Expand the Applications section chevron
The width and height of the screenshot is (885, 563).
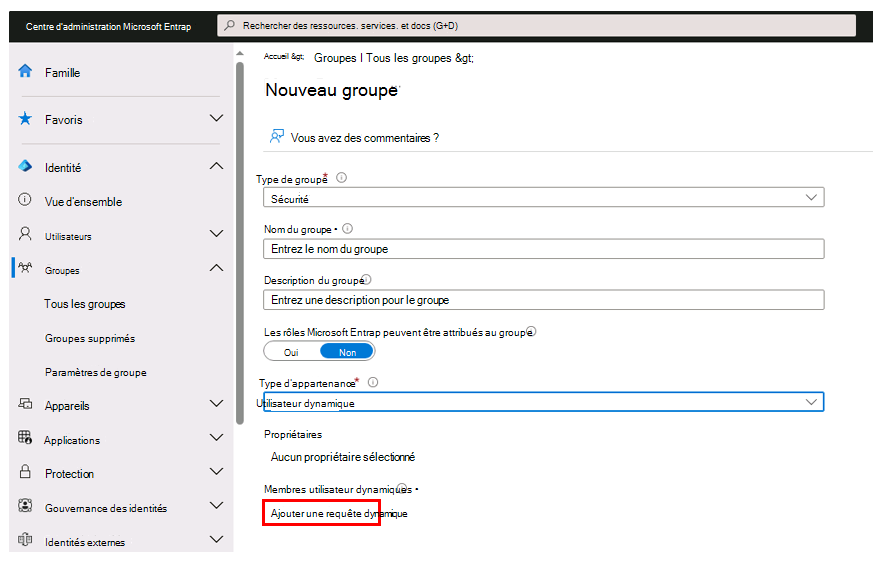(x=216, y=438)
